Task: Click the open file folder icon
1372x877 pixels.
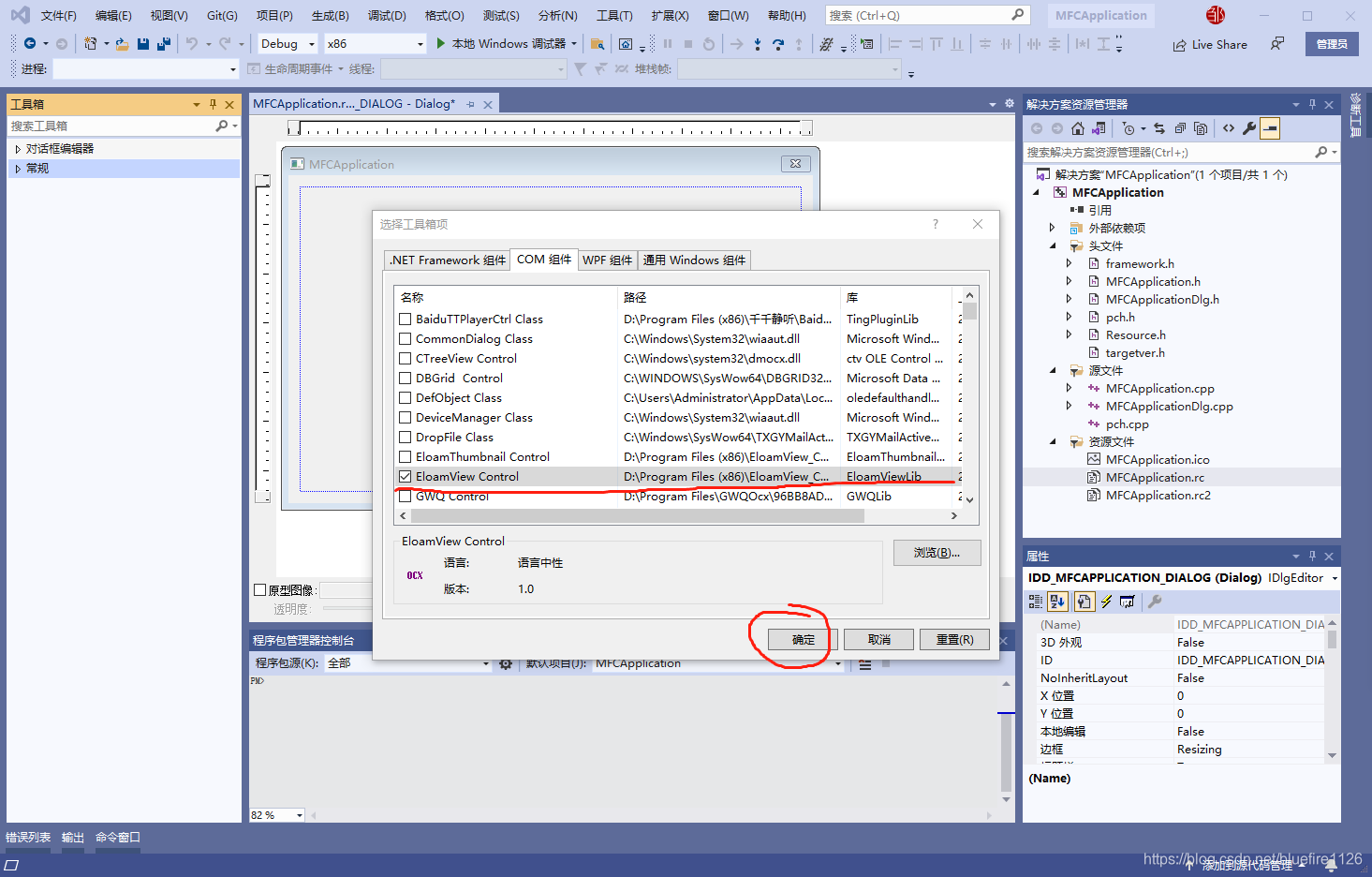Action: point(122,44)
